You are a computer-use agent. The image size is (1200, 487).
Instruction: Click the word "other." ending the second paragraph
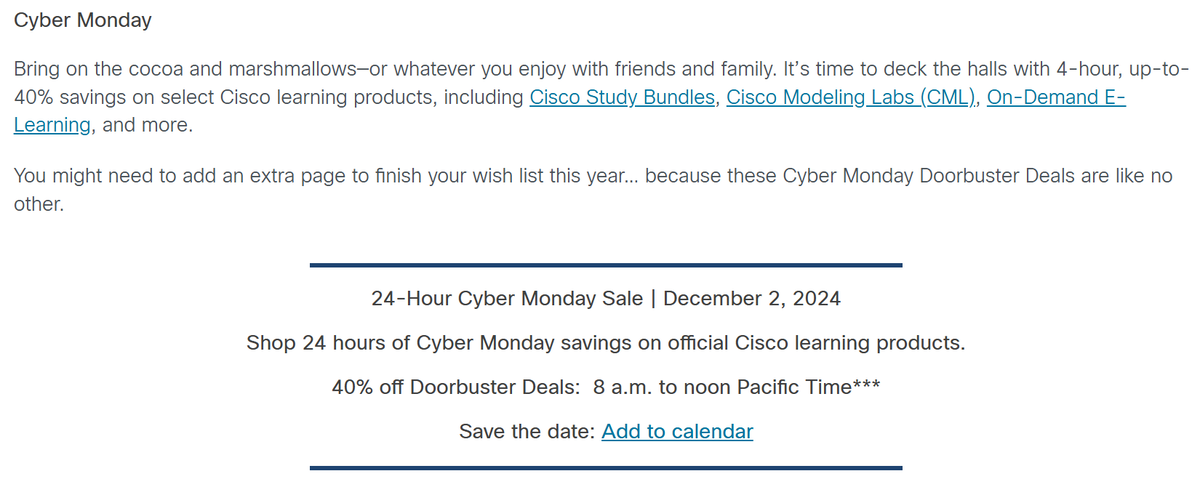pyautogui.click(x=39, y=205)
